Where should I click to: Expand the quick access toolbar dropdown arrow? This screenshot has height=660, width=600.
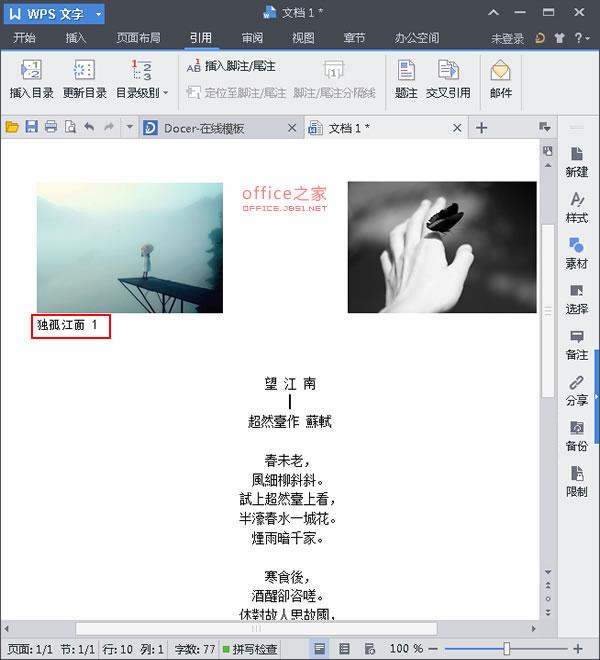click(x=130, y=127)
